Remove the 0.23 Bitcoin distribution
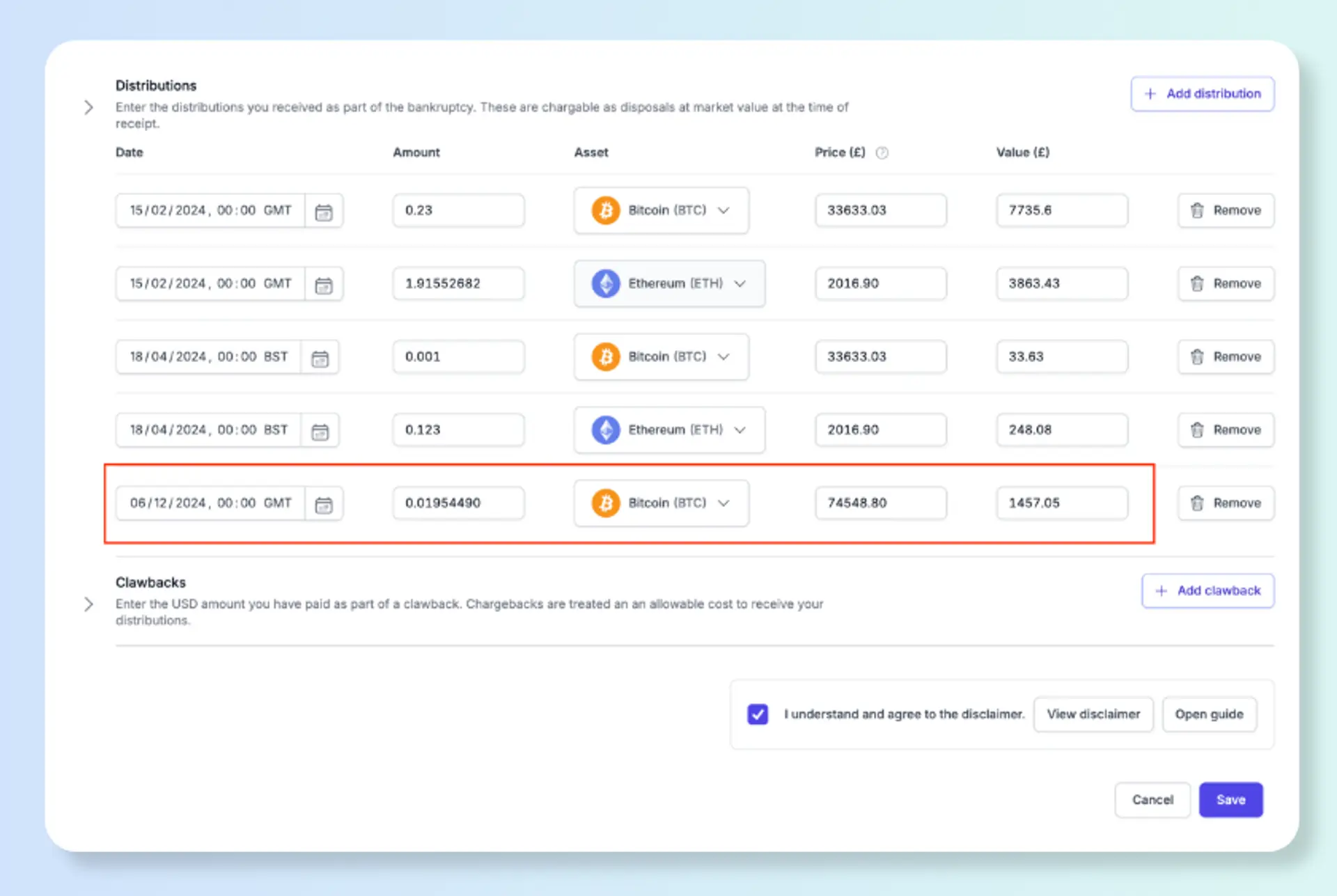 pos(1226,210)
